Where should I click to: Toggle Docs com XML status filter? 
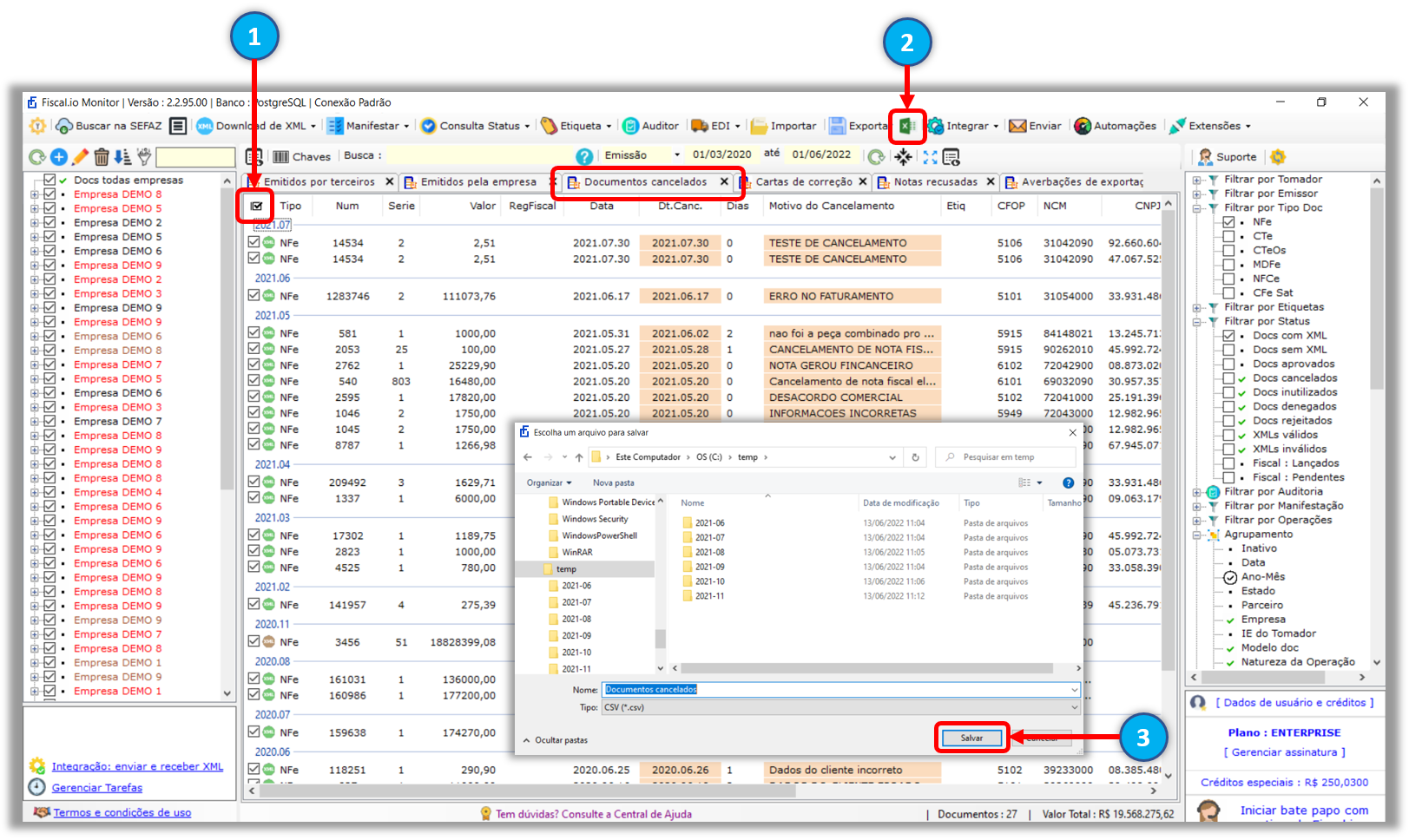1228,336
